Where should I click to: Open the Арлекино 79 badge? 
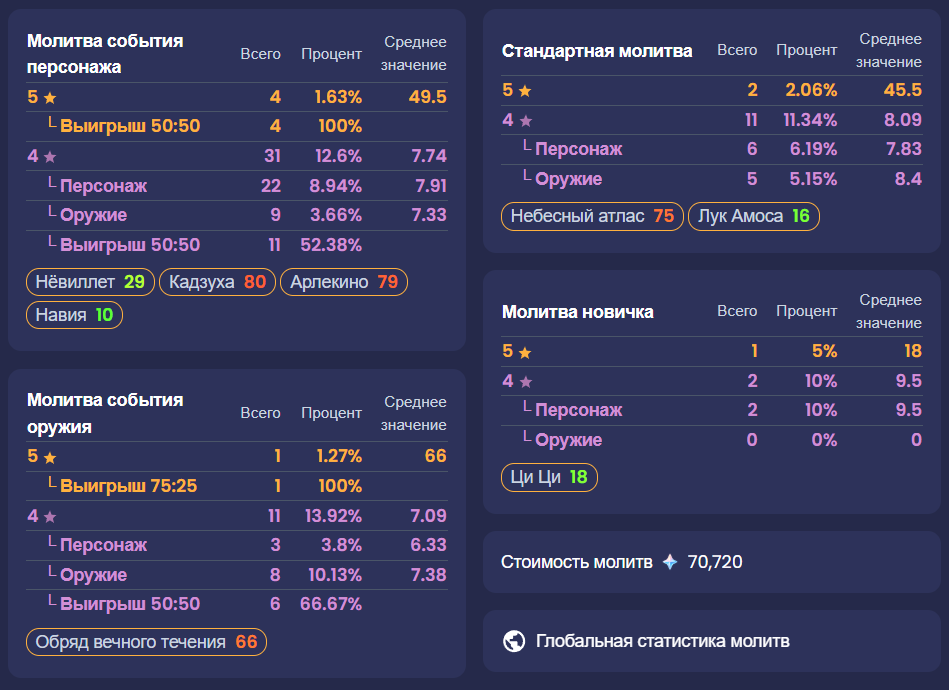pyautogui.click(x=344, y=282)
